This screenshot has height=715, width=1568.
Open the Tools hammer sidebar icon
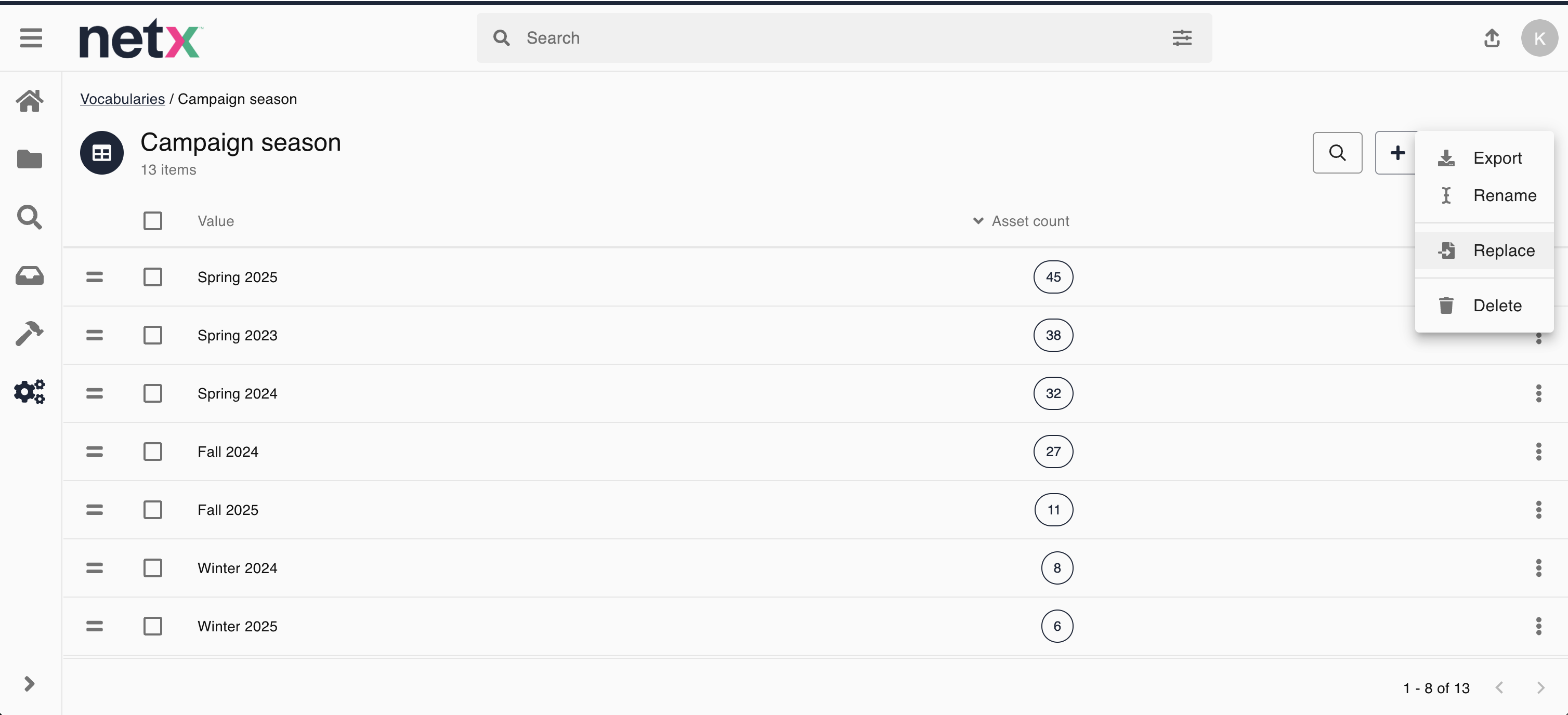click(29, 334)
